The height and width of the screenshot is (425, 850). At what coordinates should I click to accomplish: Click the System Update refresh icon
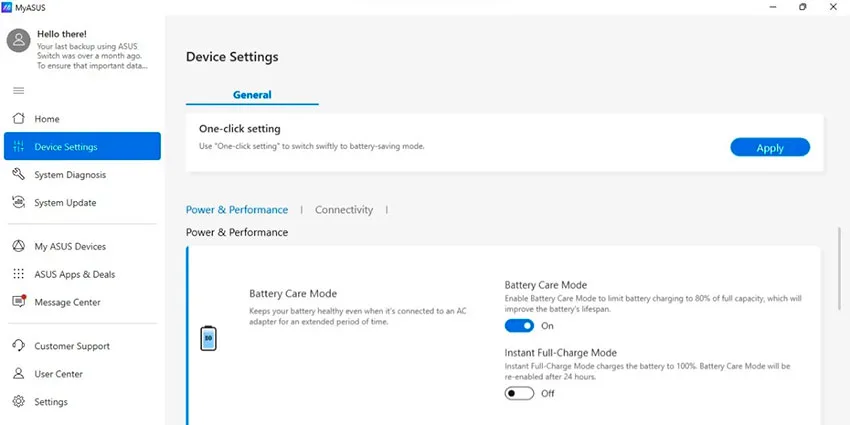coord(18,202)
